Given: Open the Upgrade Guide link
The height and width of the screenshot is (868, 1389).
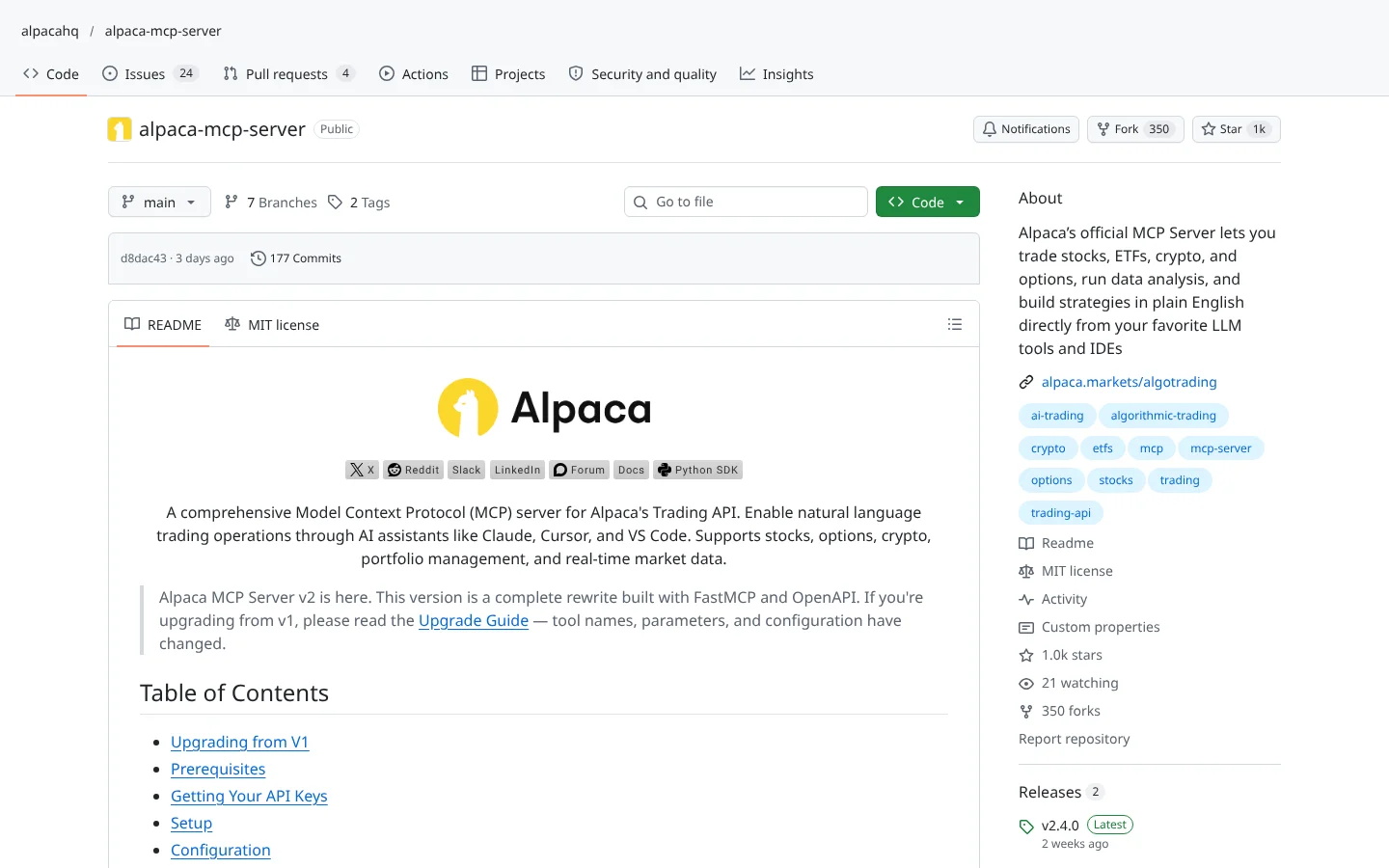Looking at the screenshot, I should pos(474,621).
